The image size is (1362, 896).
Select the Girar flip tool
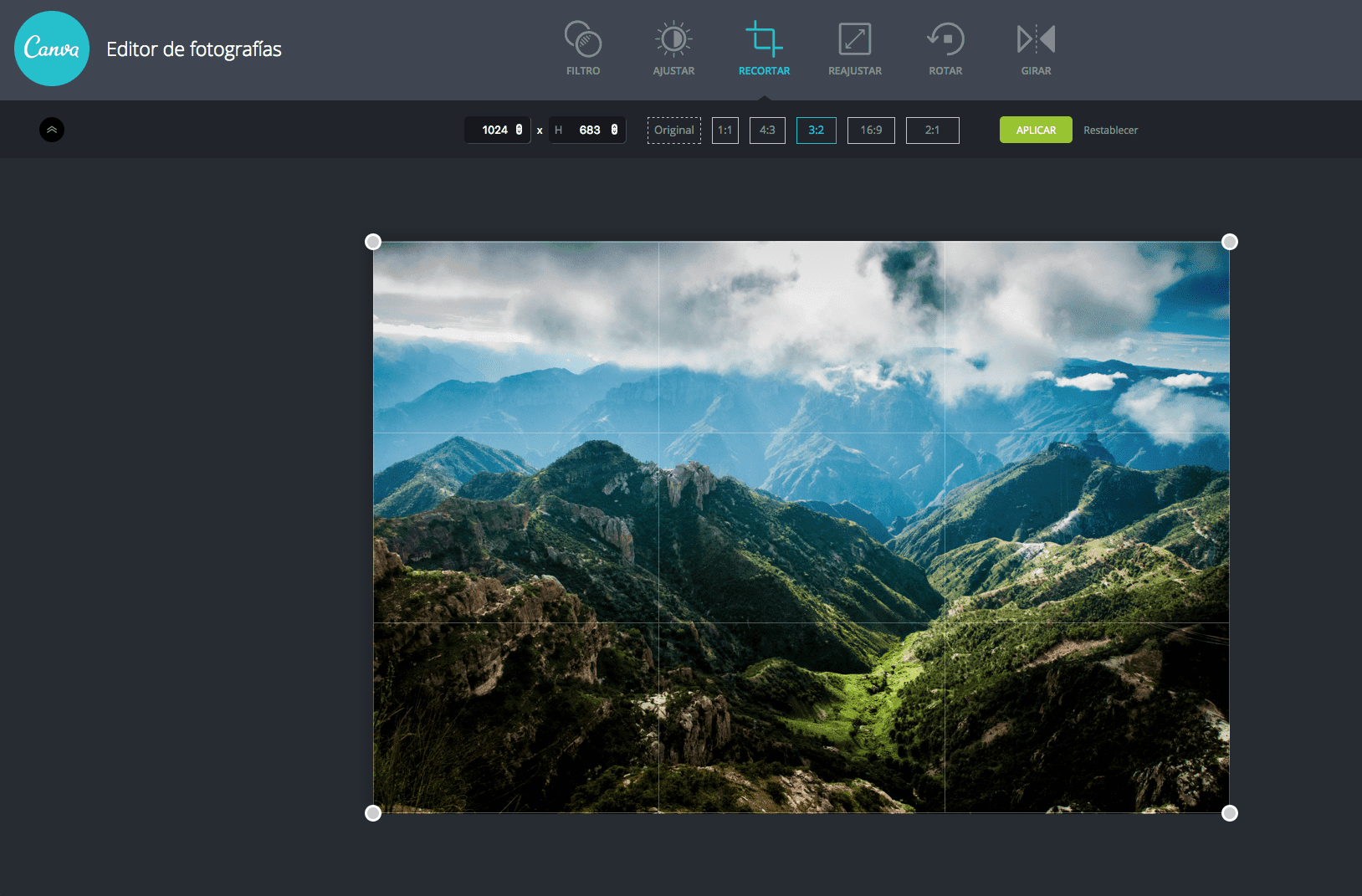(1035, 46)
